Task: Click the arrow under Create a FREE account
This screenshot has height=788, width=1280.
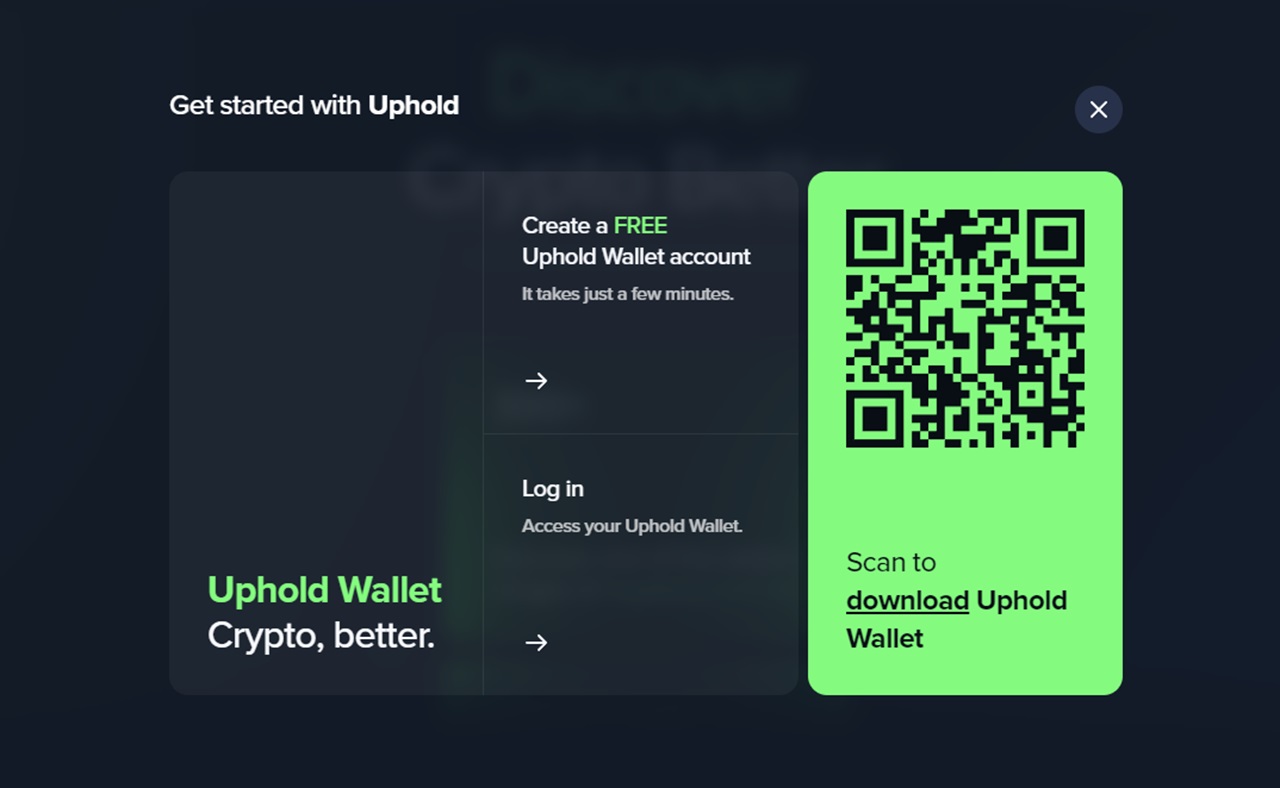Action: pos(536,380)
